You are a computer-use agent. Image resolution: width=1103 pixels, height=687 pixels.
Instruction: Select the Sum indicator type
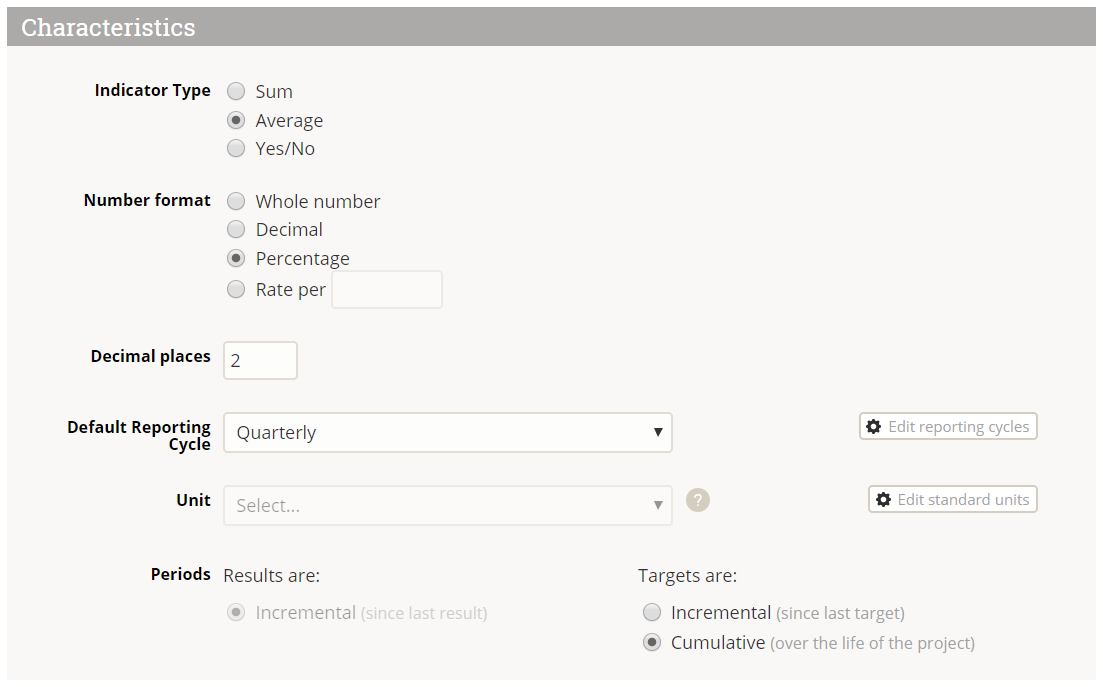pyautogui.click(x=236, y=91)
